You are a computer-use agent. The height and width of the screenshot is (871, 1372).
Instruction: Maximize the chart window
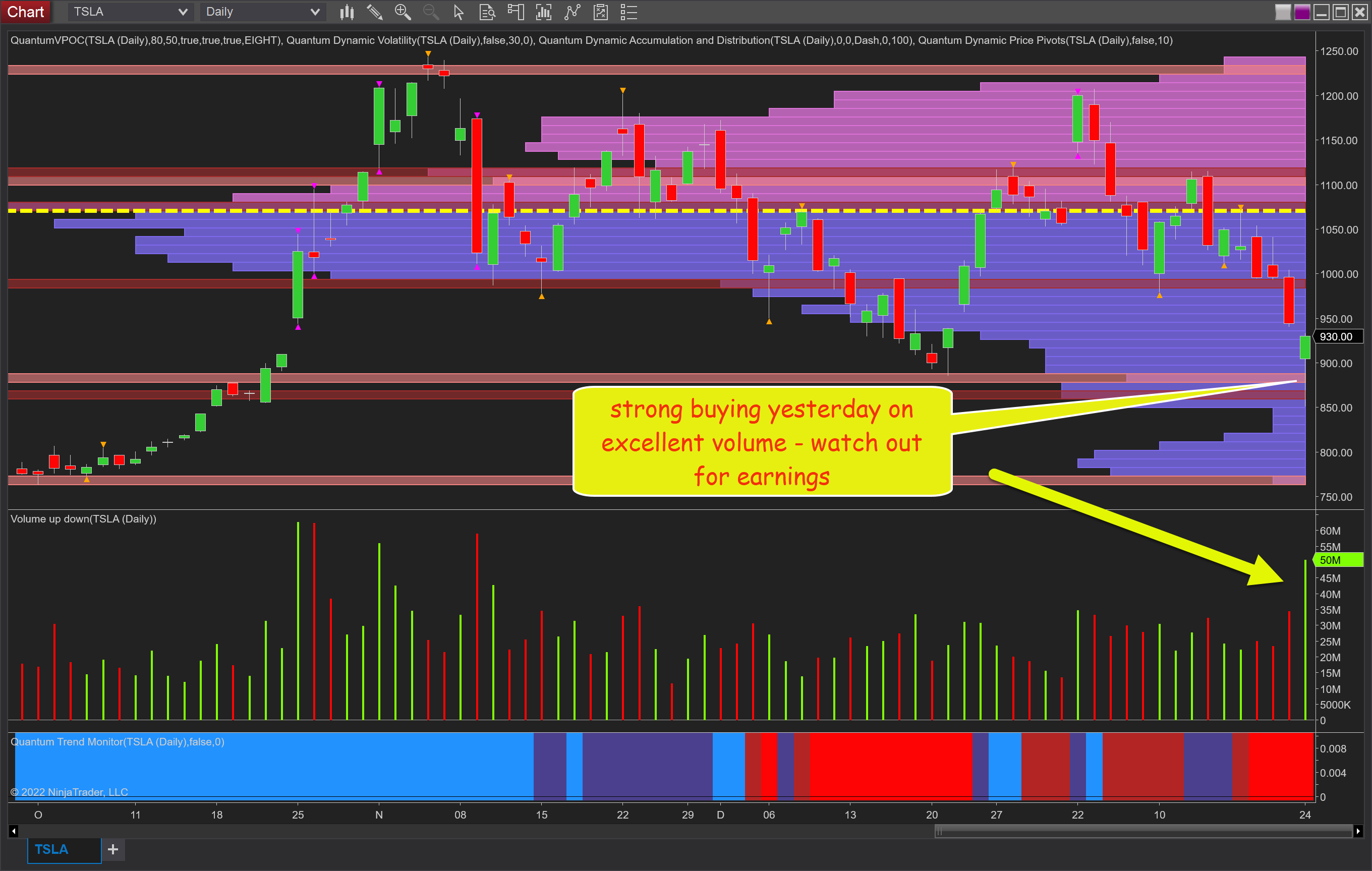[1341, 12]
